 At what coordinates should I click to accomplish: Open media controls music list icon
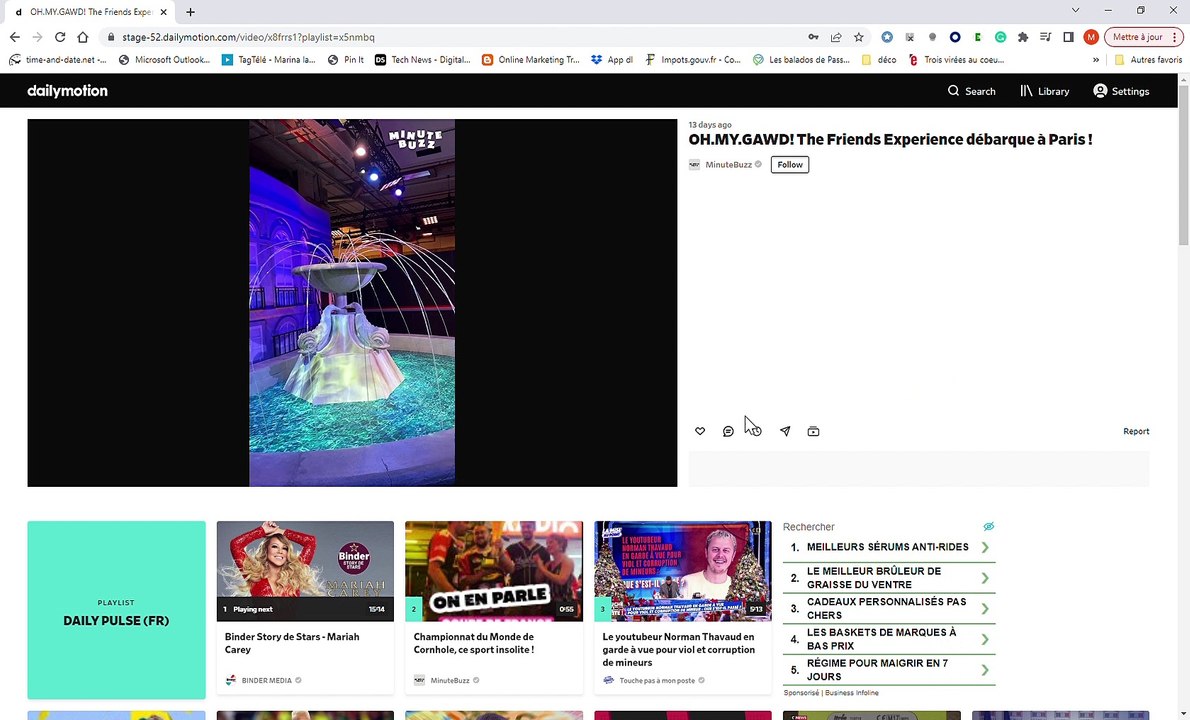click(x=1046, y=37)
